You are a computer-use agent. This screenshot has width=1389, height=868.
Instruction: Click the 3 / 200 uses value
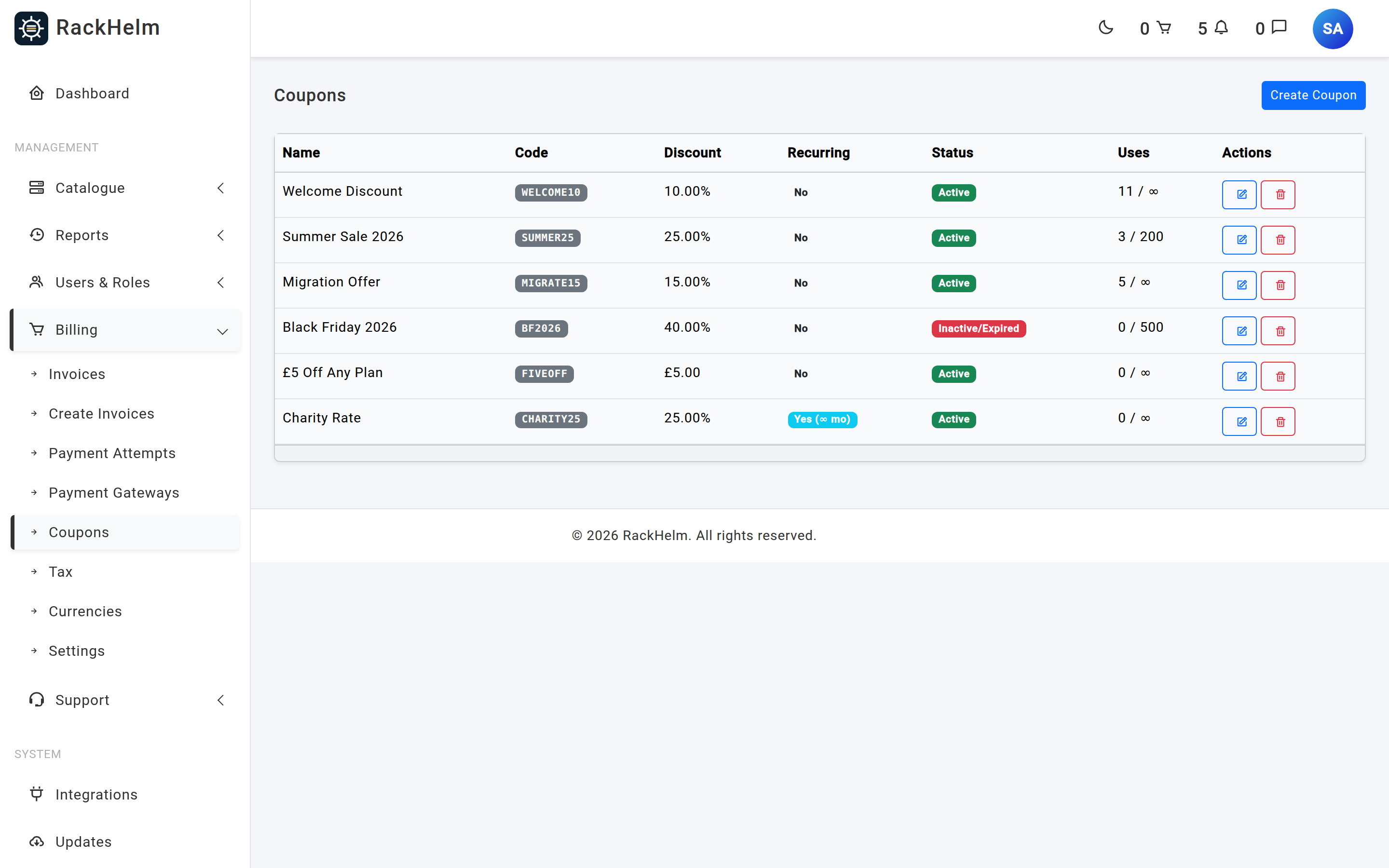1141,236
